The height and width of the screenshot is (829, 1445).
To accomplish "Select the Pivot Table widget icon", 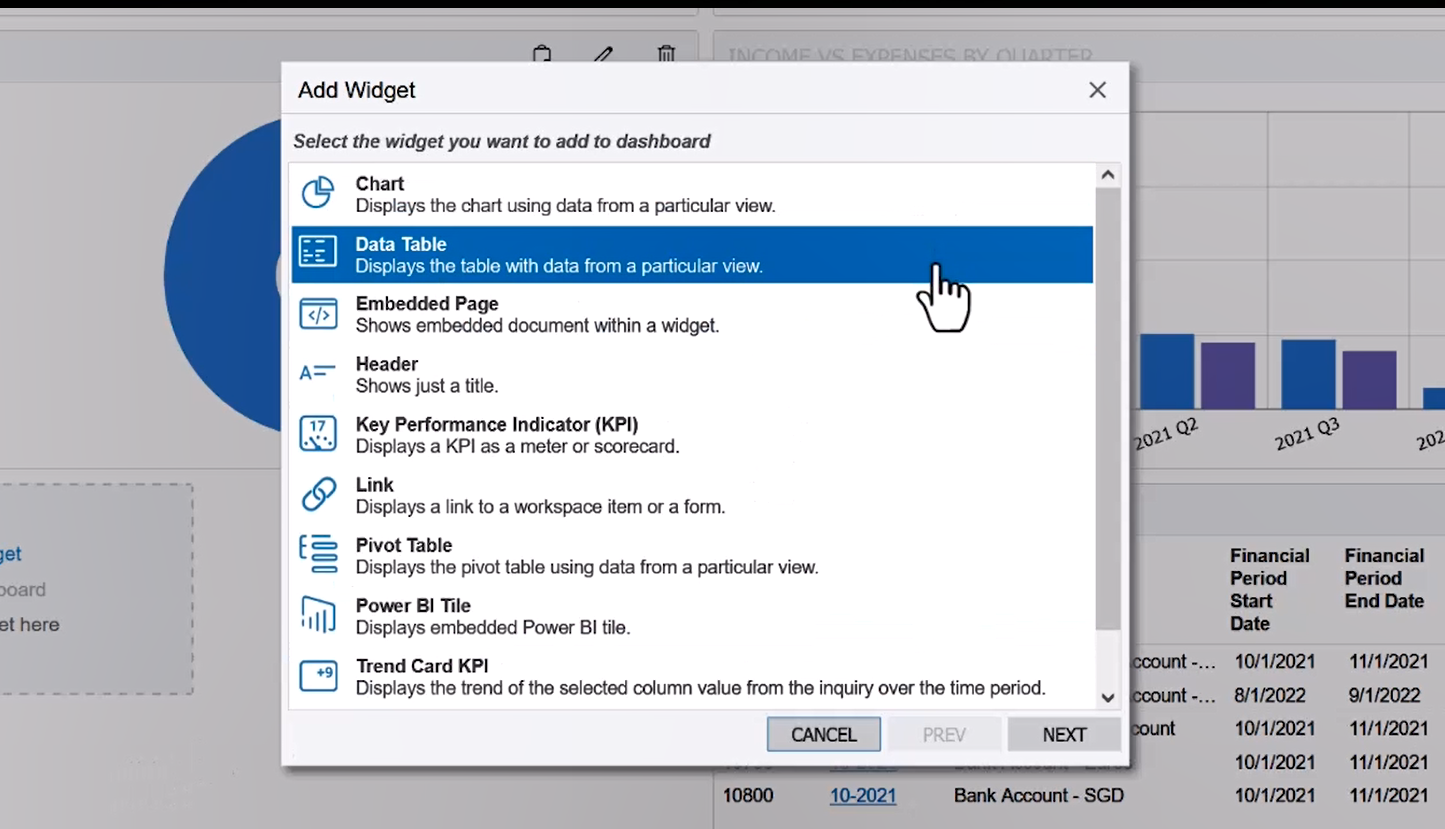I will point(317,554).
